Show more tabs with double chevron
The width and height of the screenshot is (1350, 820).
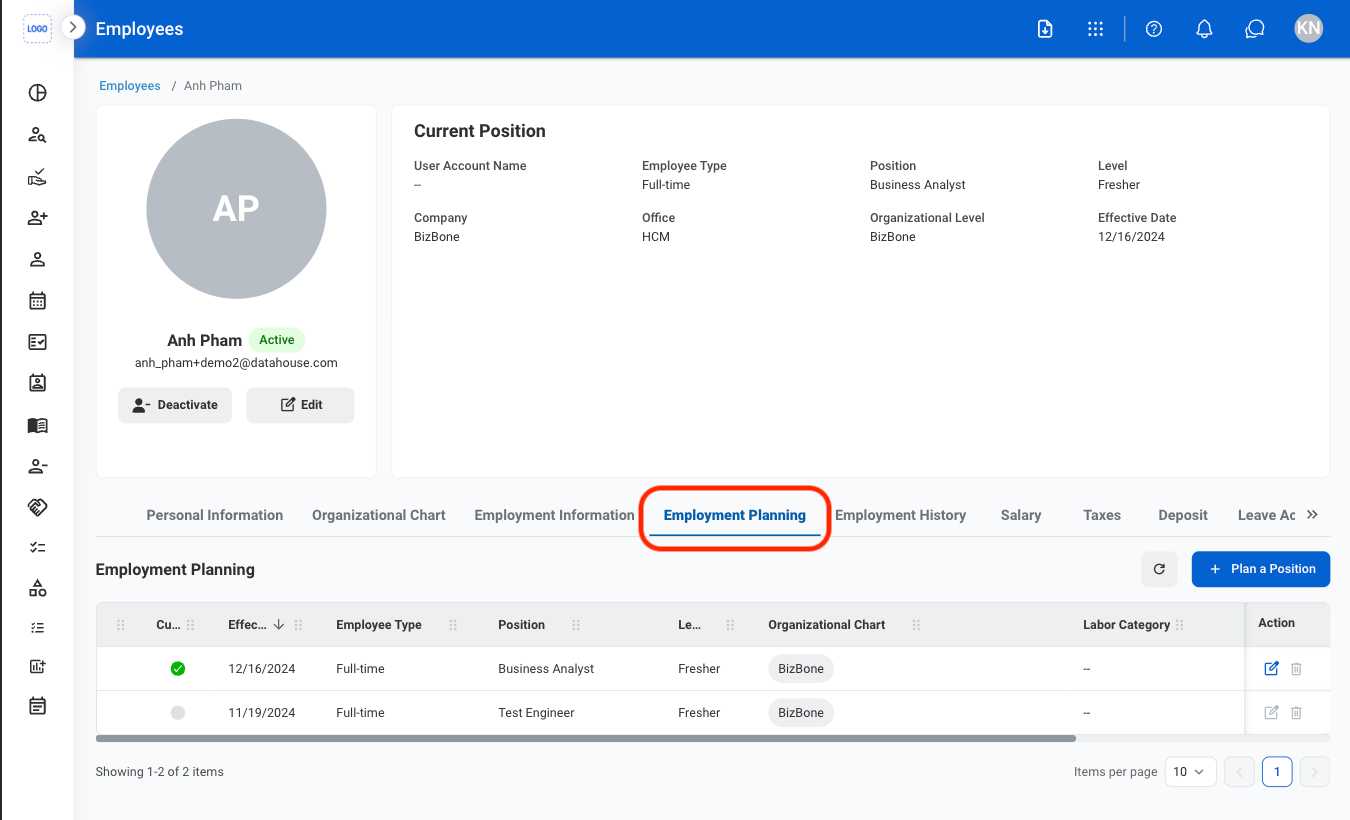[1312, 514]
